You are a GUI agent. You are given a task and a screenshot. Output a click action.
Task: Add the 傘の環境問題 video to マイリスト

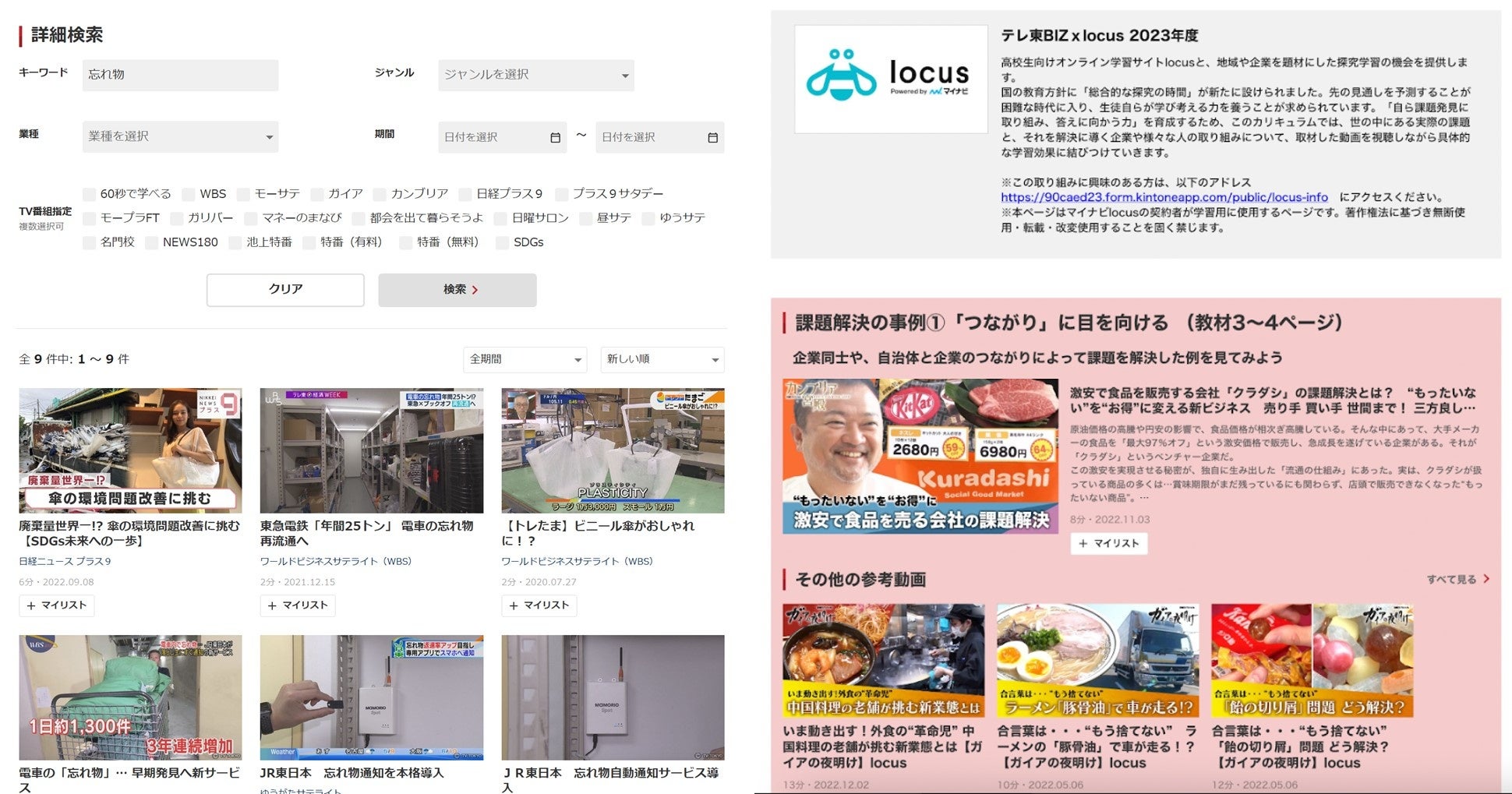coord(57,605)
